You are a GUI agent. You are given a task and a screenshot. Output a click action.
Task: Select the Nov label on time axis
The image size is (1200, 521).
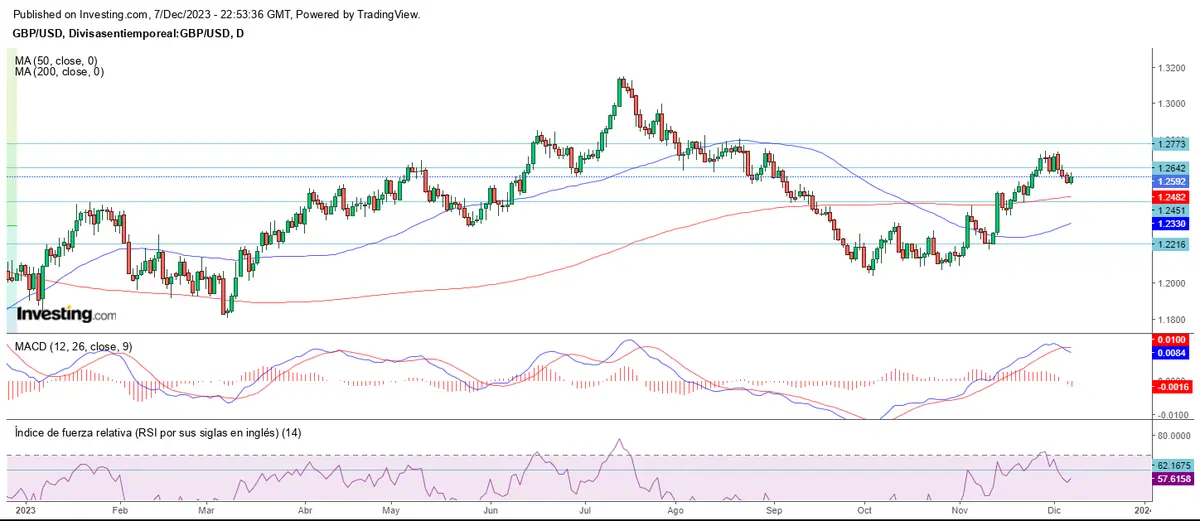tap(959, 509)
